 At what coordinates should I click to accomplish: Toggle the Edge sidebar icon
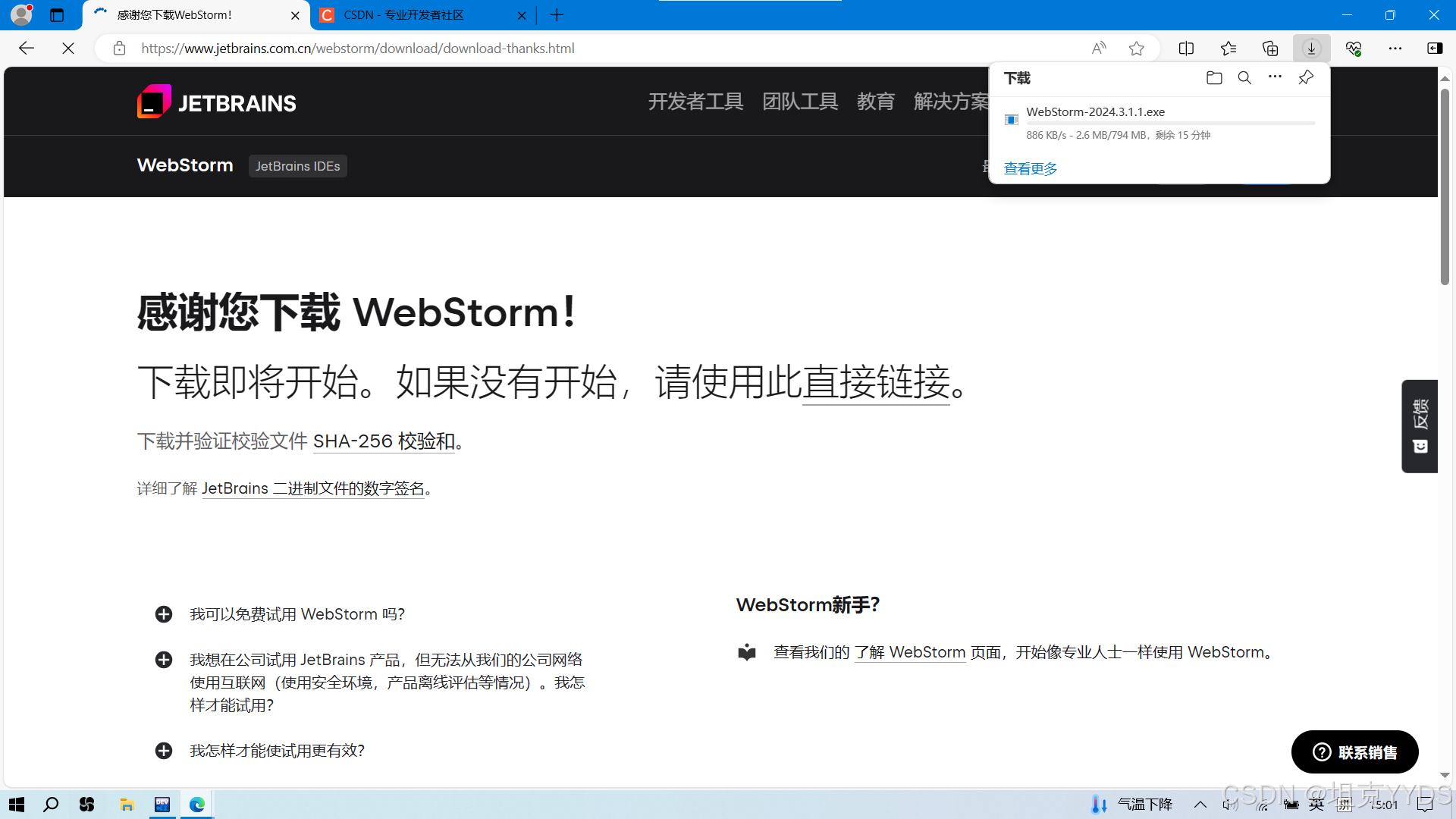tap(1435, 49)
